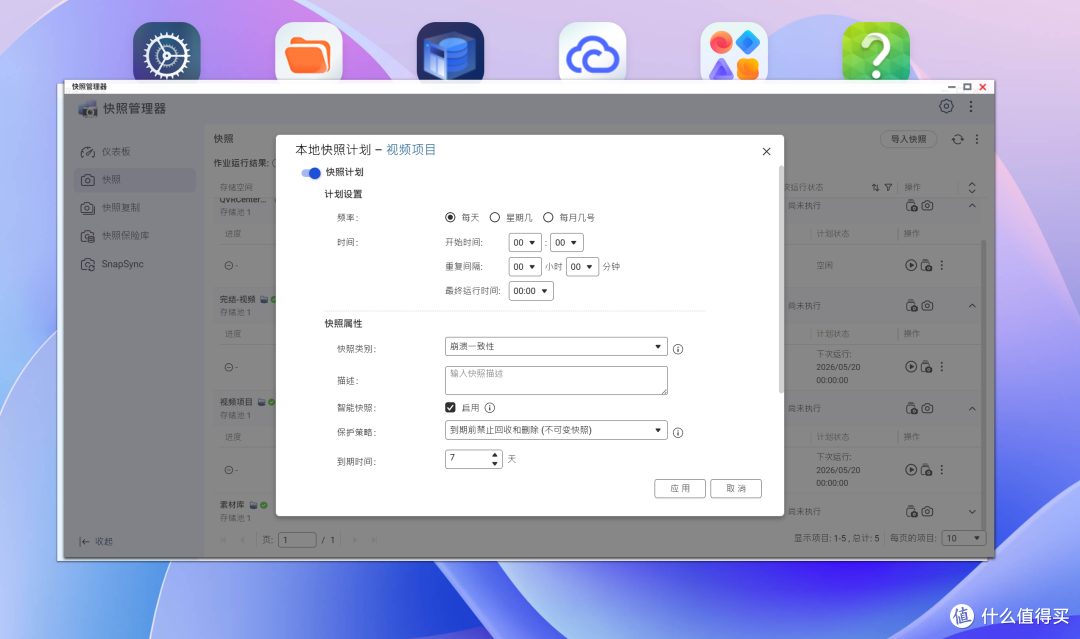The image size is (1080, 639).
Task: Click the snapshot lock icon in QVRCenter row
Action: tap(911, 205)
